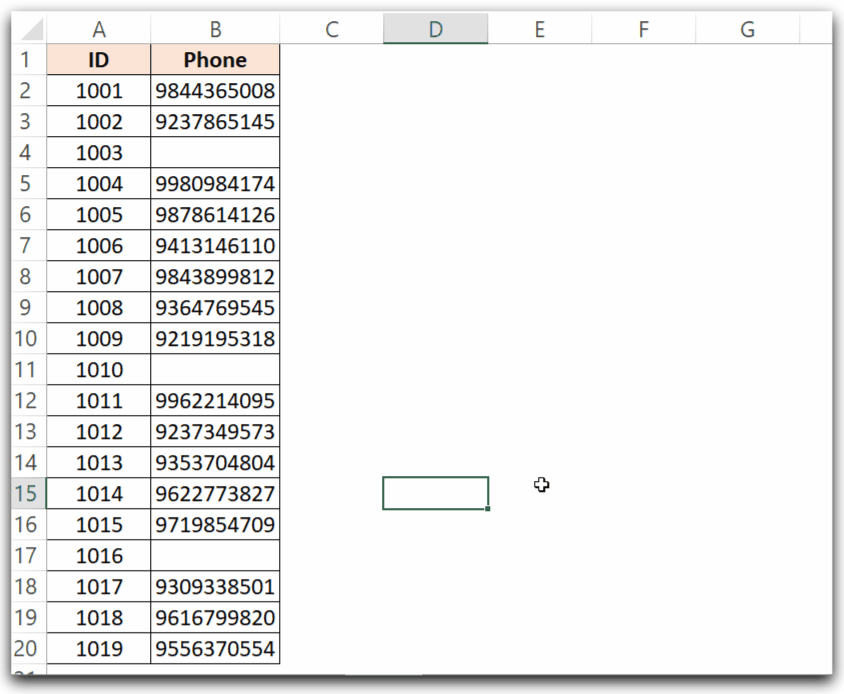Click phone number 9962214095
The image size is (844, 694).
215,400
